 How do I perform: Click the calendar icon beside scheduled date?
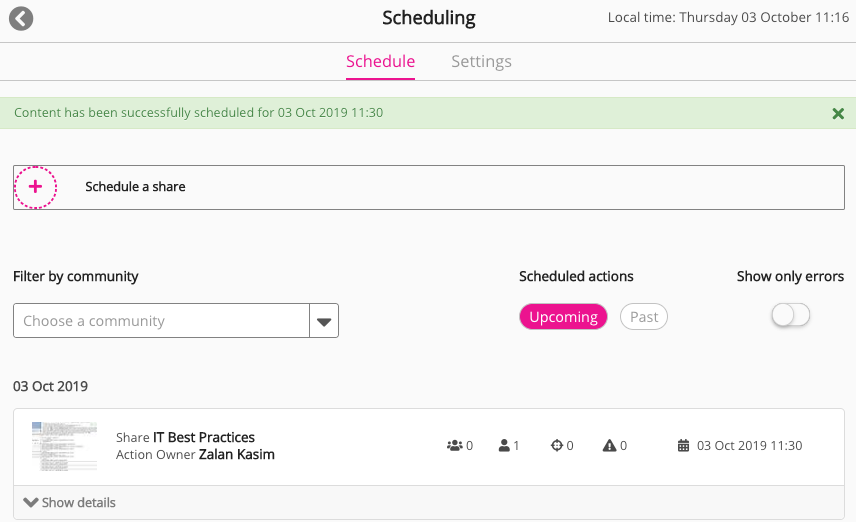point(684,446)
